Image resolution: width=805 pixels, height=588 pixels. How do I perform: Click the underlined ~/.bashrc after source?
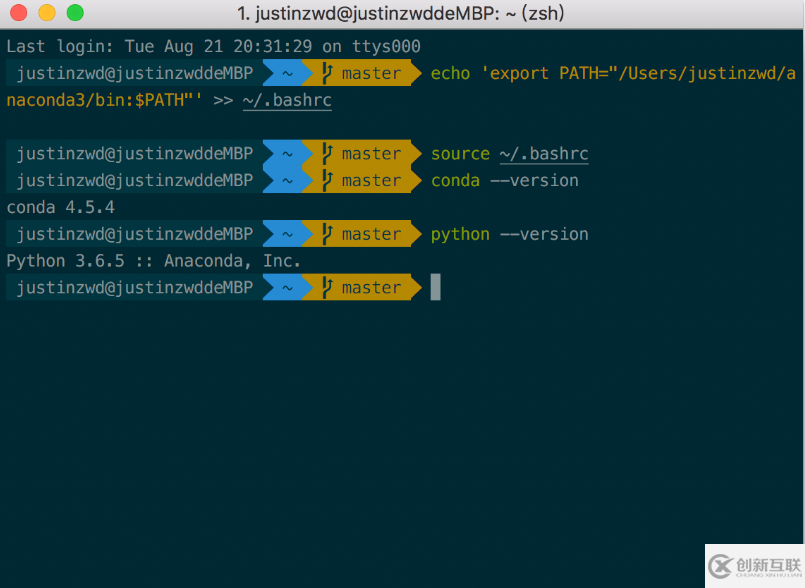tap(544, 154)
